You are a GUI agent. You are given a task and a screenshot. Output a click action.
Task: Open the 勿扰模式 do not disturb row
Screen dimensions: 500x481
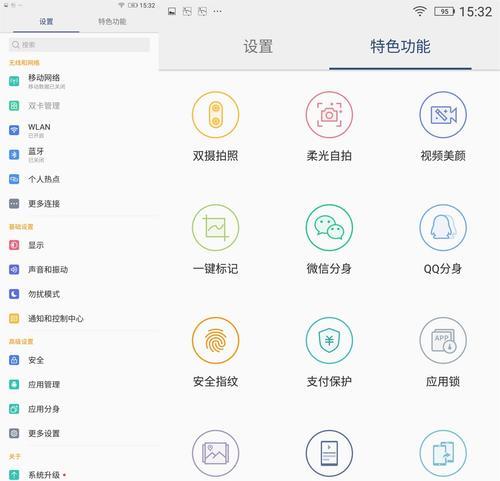[x=79, y=294]
